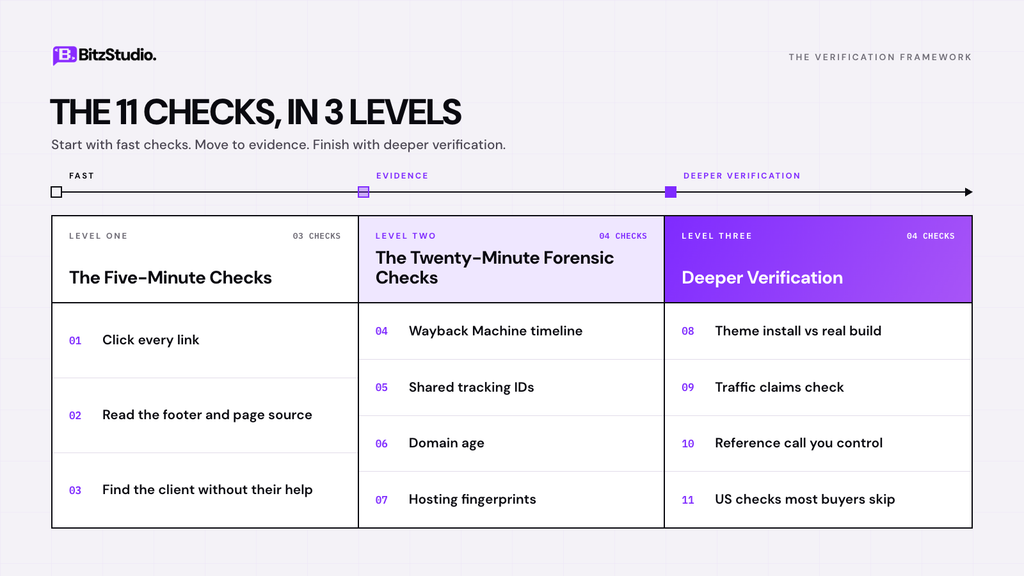Click number 02 beside 'Read the footer'
The image size is (1024, 576).
(x=75, y=416)
